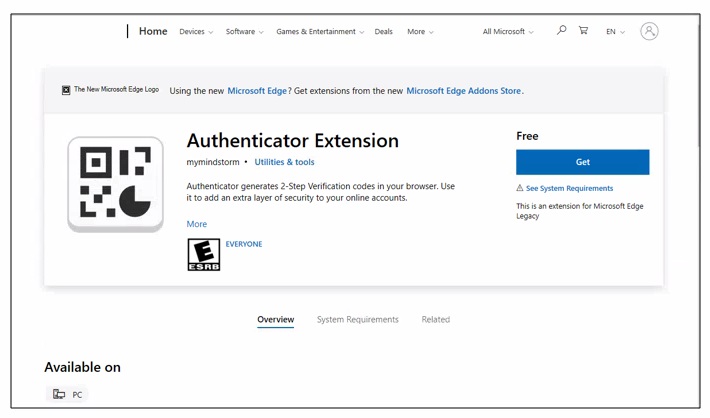Click the warning icon beside System Requirements
710x418 pixels.
click(x=520, y=188)
